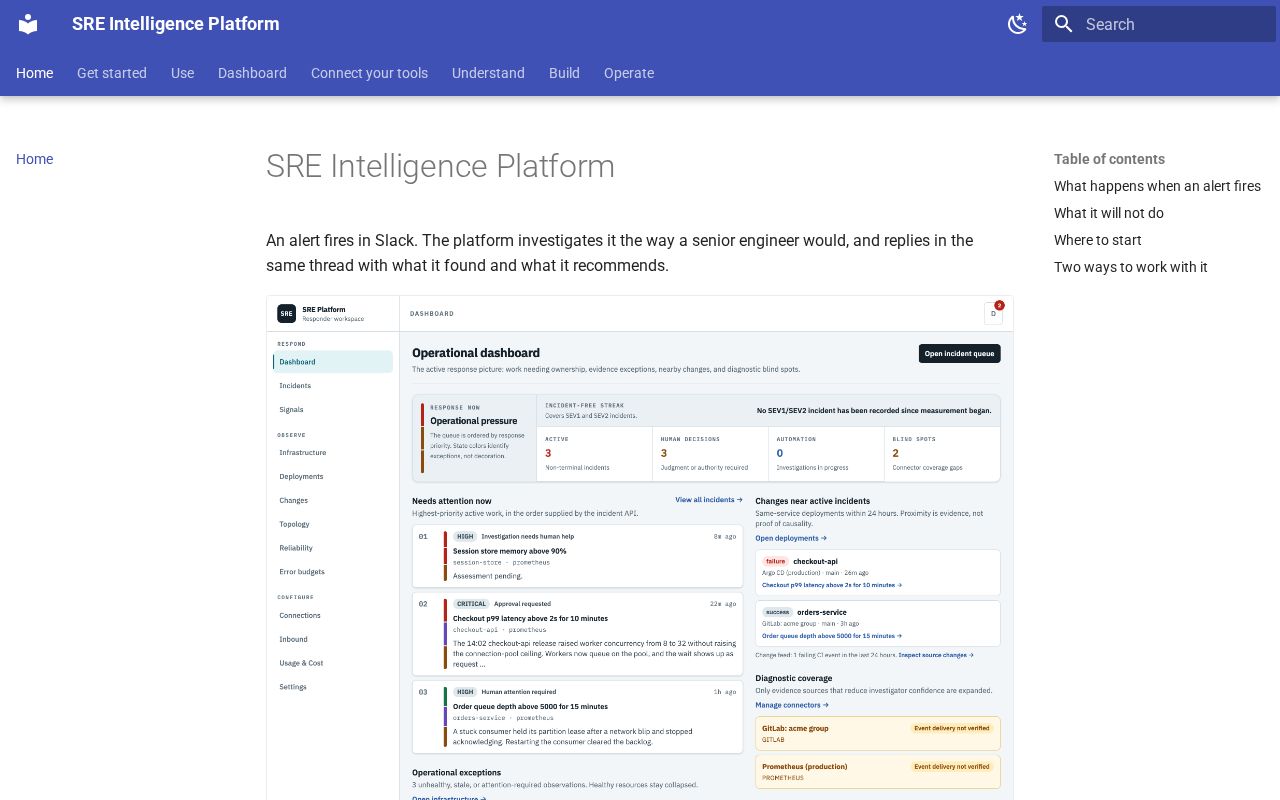Viewport: 1280px width, 800px height.
Task: Focus the Search input field
Action: (1159, 24)
